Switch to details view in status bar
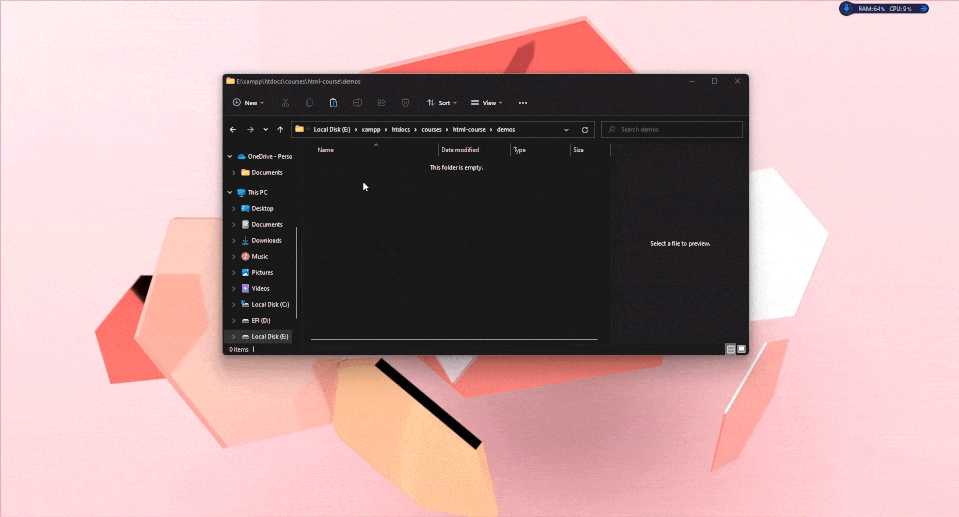Image resolution: width=959 pixels, height=517 pixels. [x=731, y=349]
